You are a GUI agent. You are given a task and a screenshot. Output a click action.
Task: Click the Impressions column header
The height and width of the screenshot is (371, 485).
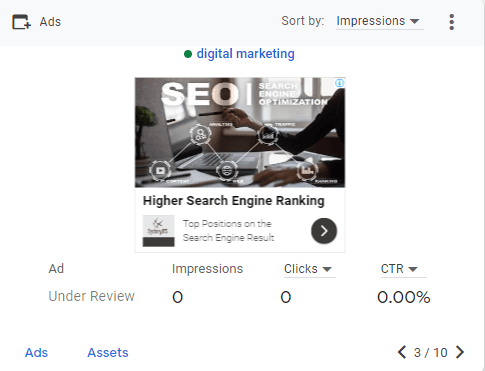(x=207, y=269)
